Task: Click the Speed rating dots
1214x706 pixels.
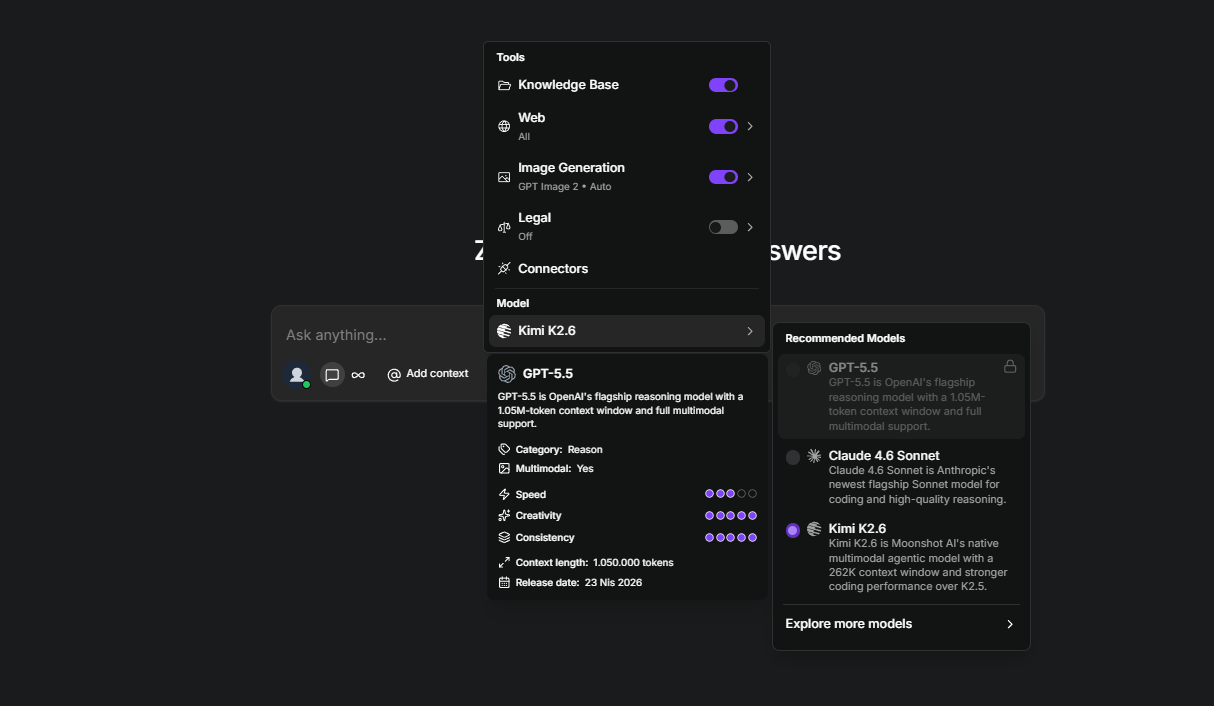Action: pos(731,494)
